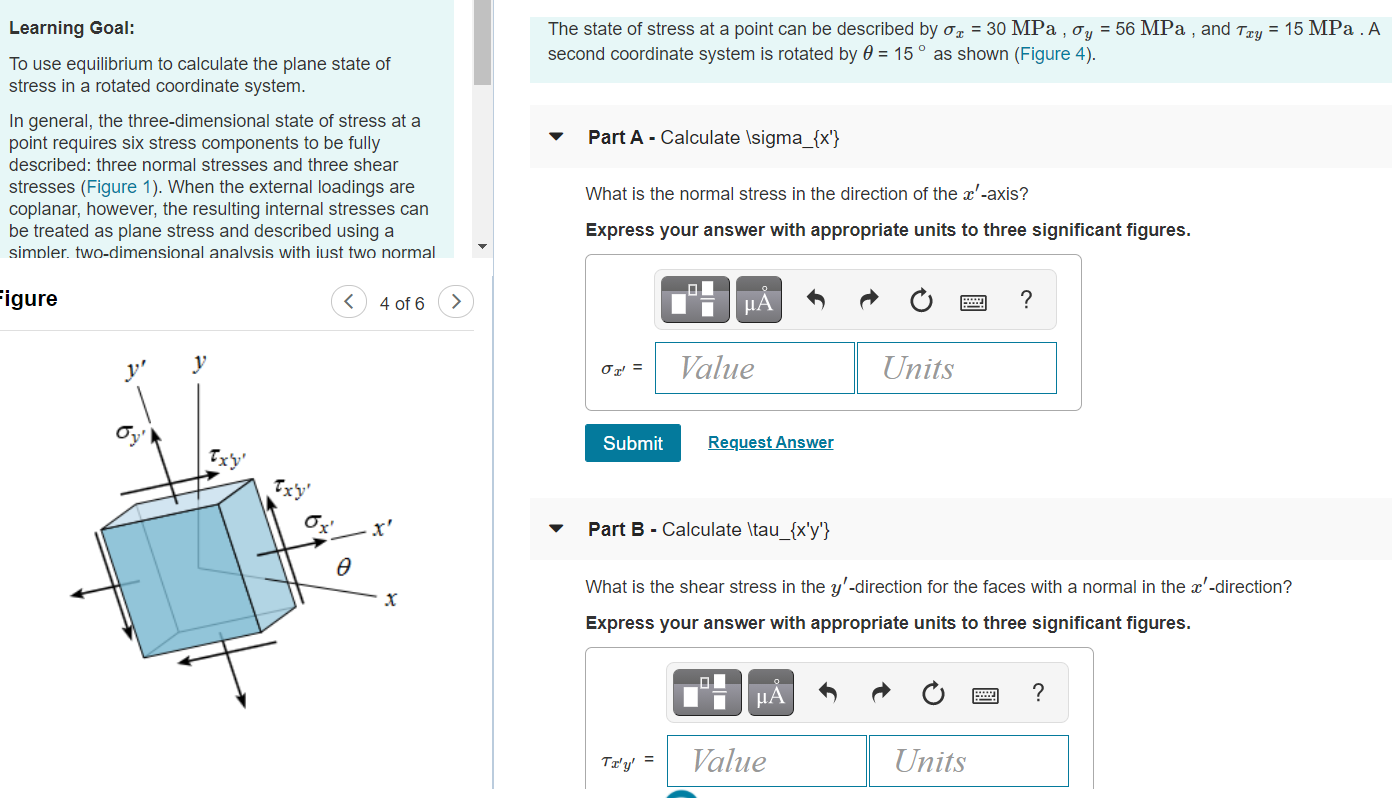
Task: Open help question mark in Part A
Action: (x=1026, y=299)
